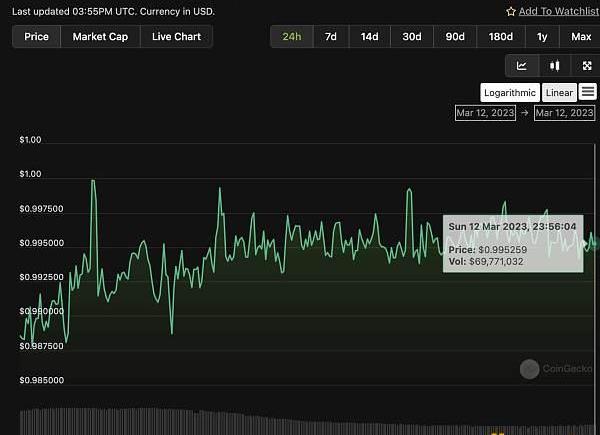The image size is (600, 435).
Task: Click the Add To Watchlist link
Action: [x=555, y=11]
